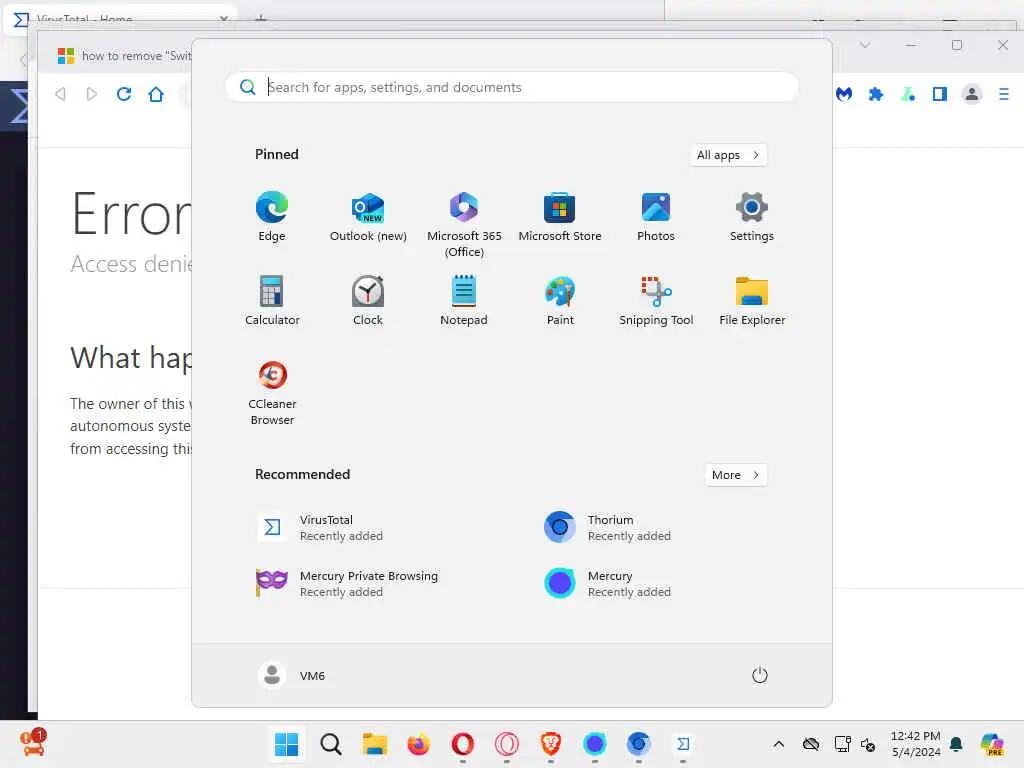Open the power options button
Viewport: 1024px width, 768px height.
click(760, 675)
